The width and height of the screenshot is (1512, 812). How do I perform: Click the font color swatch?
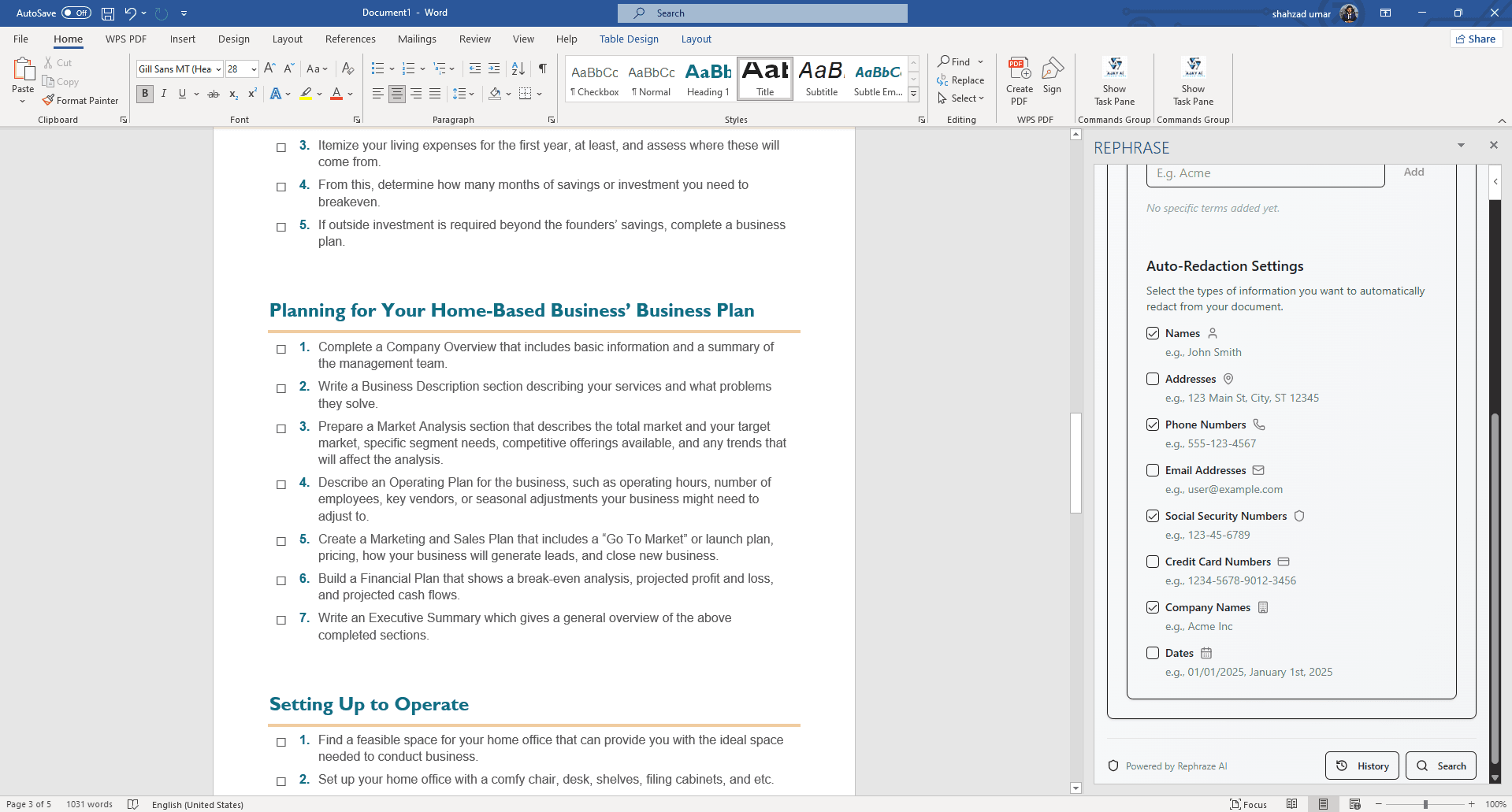(336, 94)
